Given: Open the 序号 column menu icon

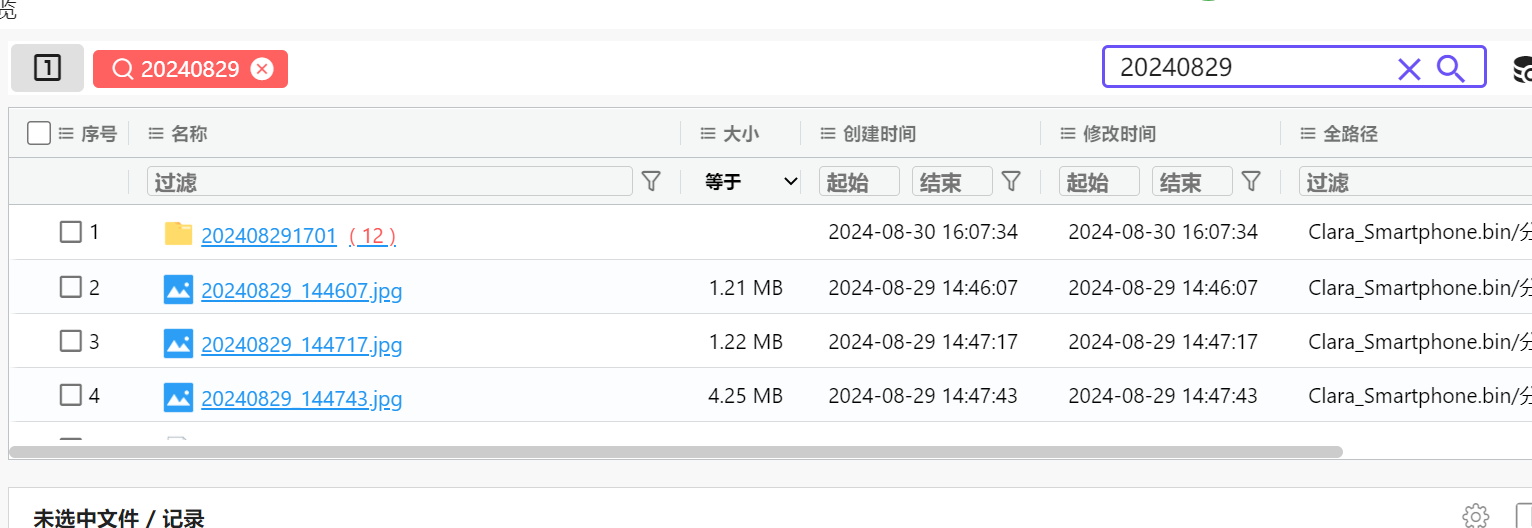Looking at the screenshot, I should tap(67, 133).
